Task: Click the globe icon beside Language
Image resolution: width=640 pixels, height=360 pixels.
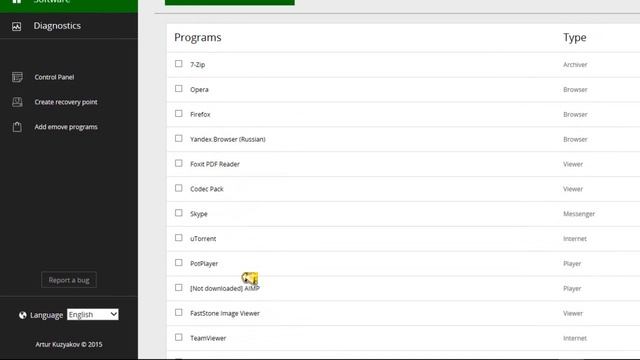Action: click(23, 315)
